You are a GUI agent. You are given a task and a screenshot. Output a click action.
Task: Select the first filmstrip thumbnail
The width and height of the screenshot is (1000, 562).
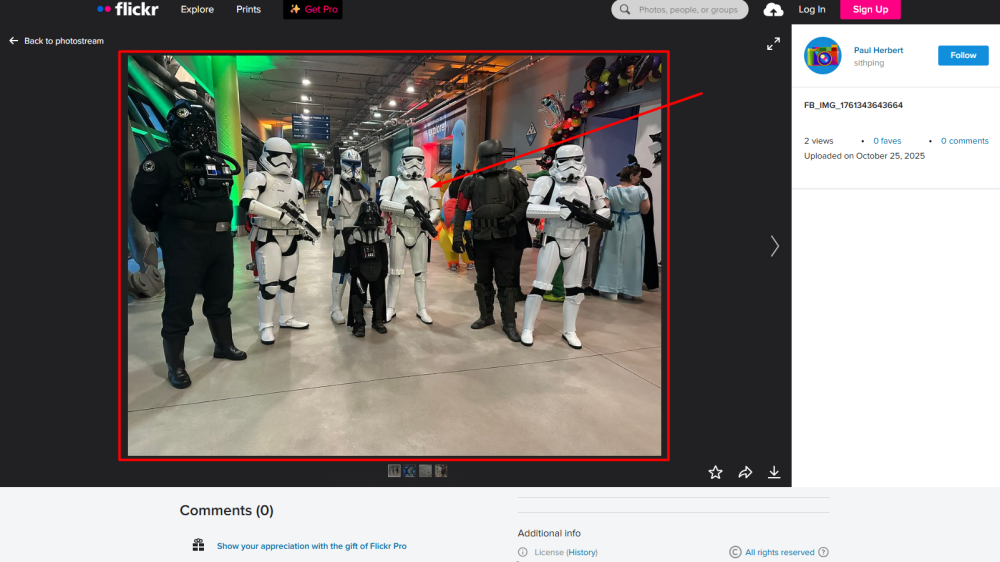[x=394, y=471]
